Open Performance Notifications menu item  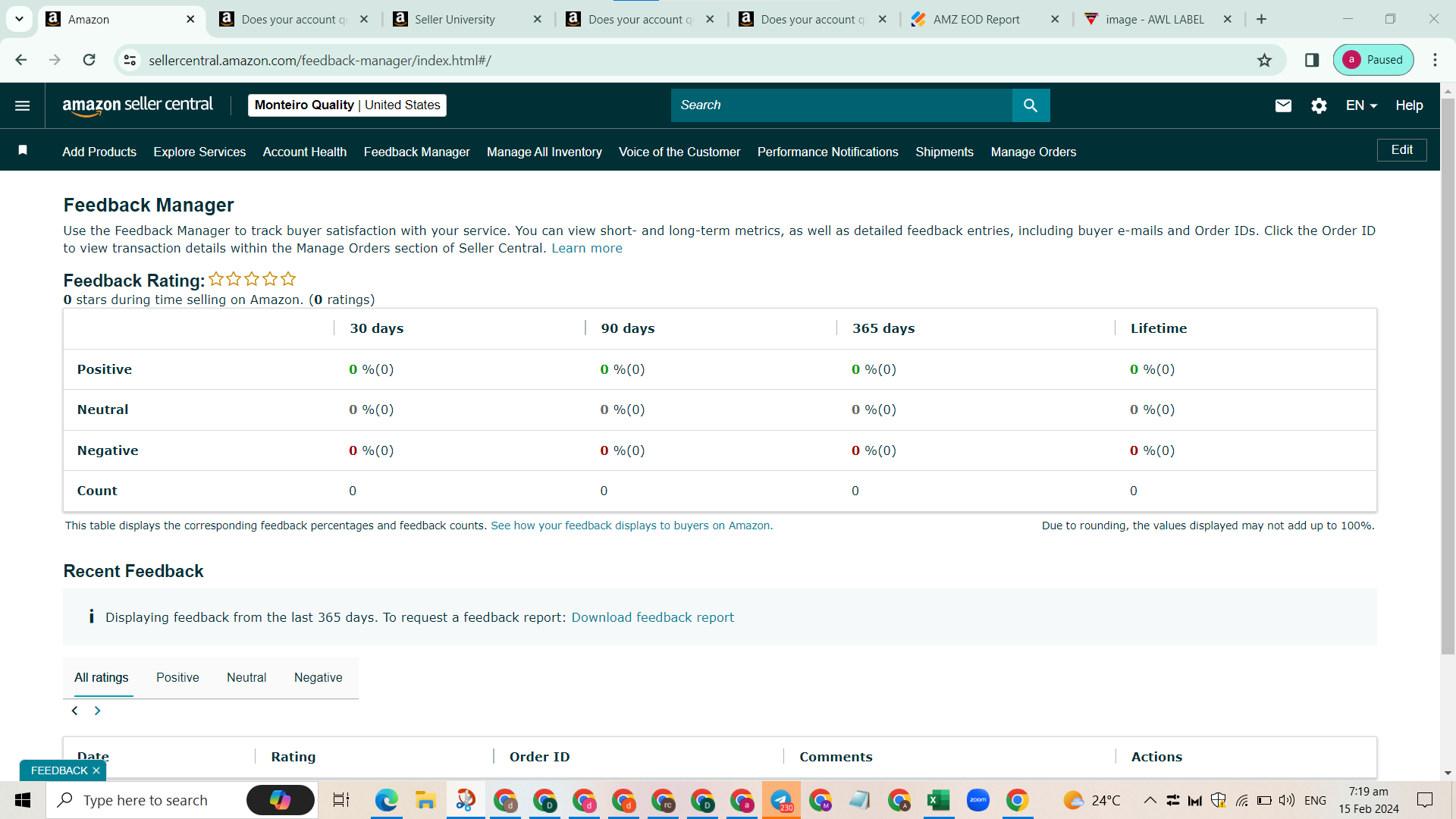828,152
